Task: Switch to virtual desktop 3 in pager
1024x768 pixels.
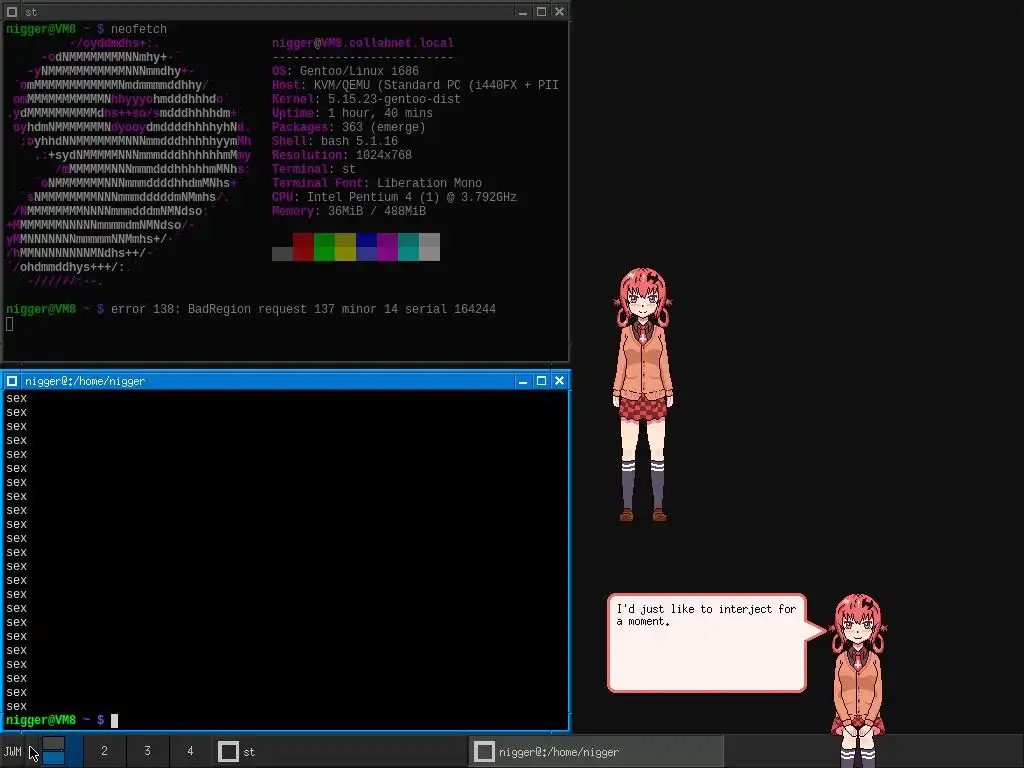Action: [148, 751]
